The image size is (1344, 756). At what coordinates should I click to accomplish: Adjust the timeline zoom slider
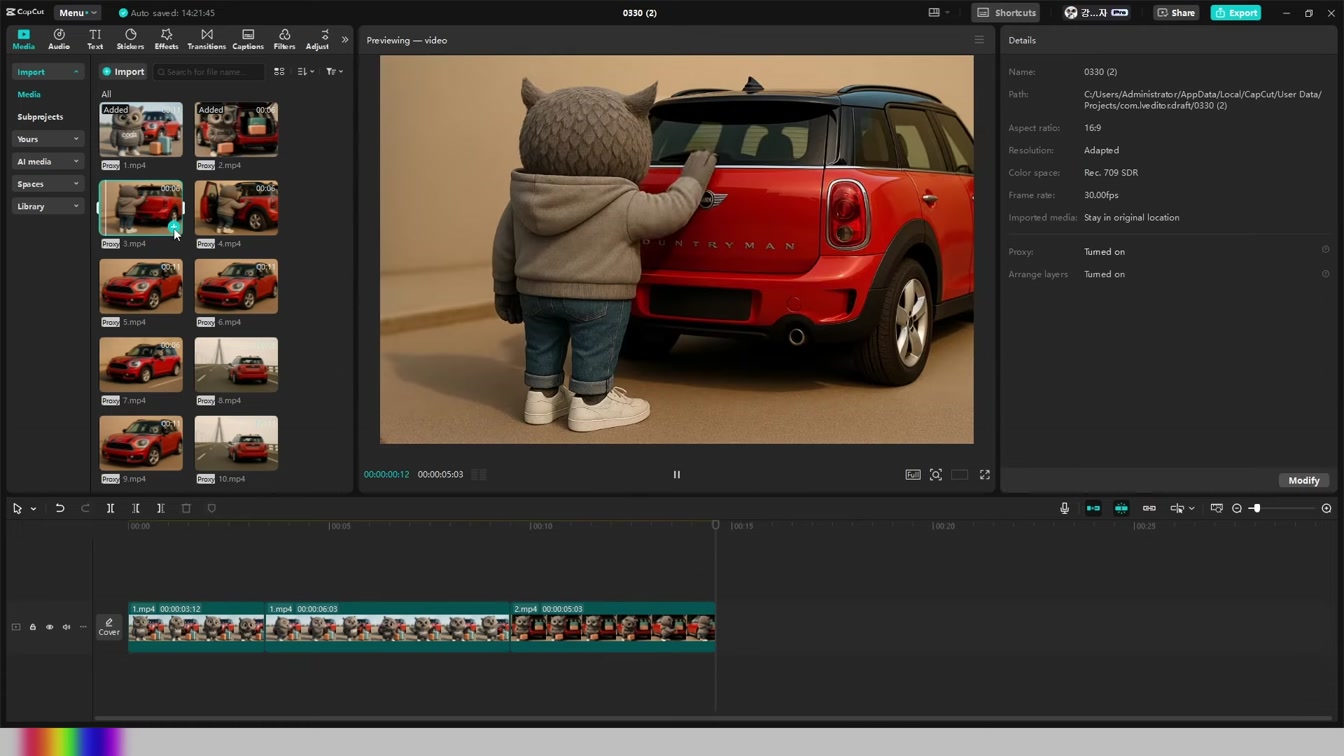pos(1256,508)
